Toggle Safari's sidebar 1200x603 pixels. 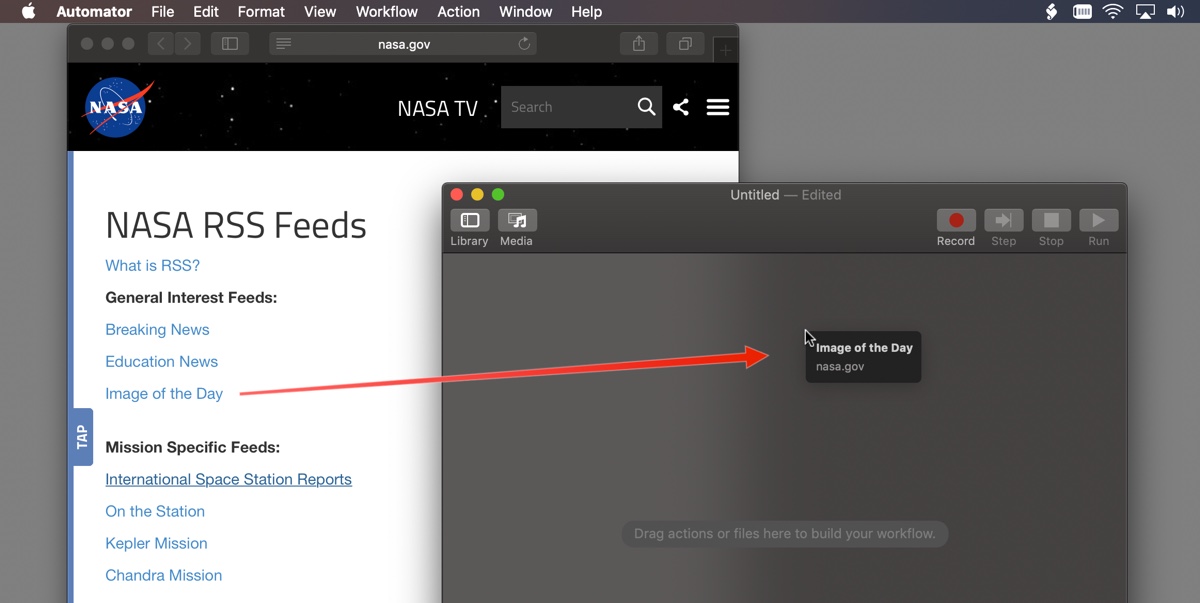(230, 44)
